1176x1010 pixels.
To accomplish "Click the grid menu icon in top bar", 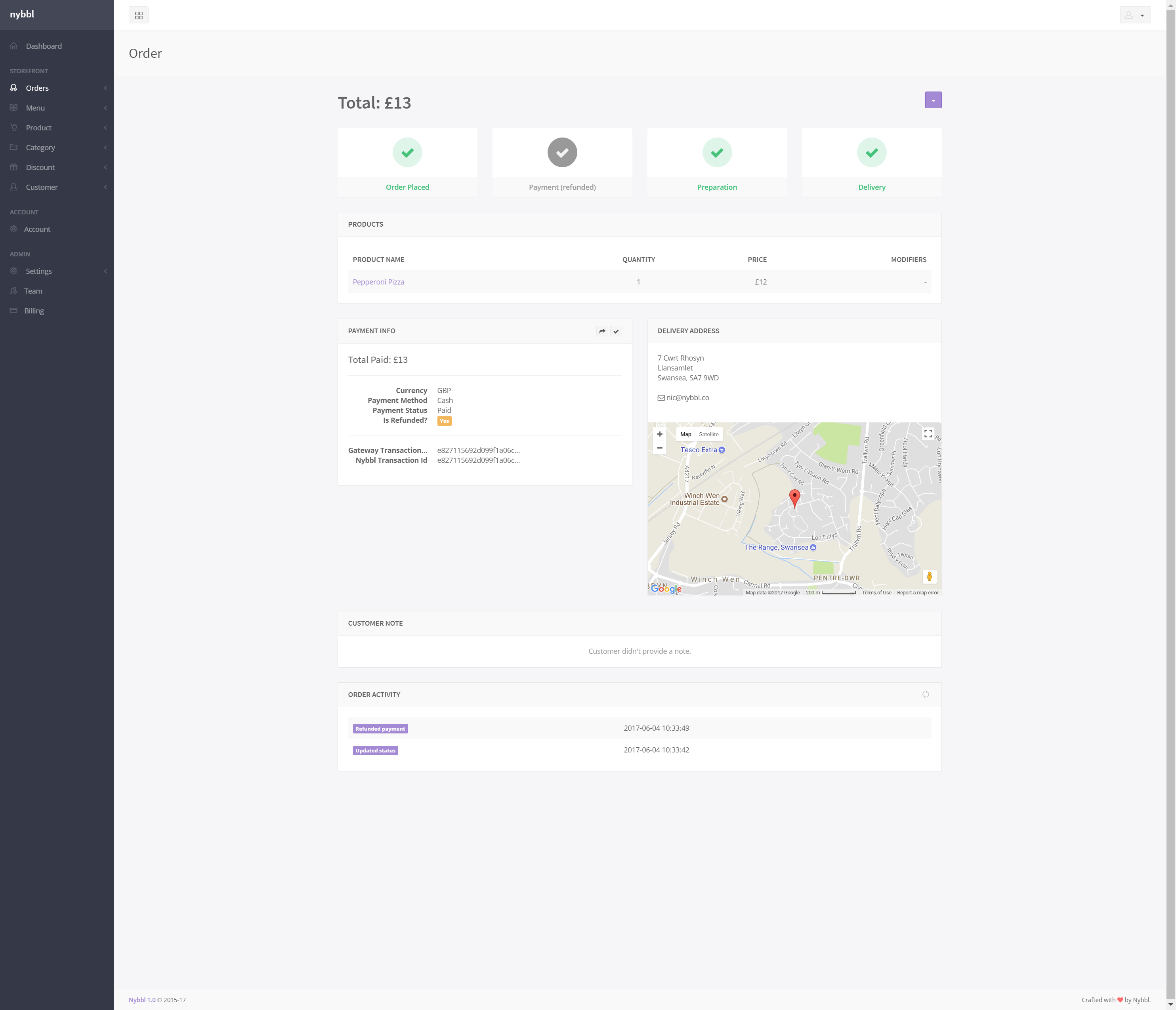I will point(139,15).
